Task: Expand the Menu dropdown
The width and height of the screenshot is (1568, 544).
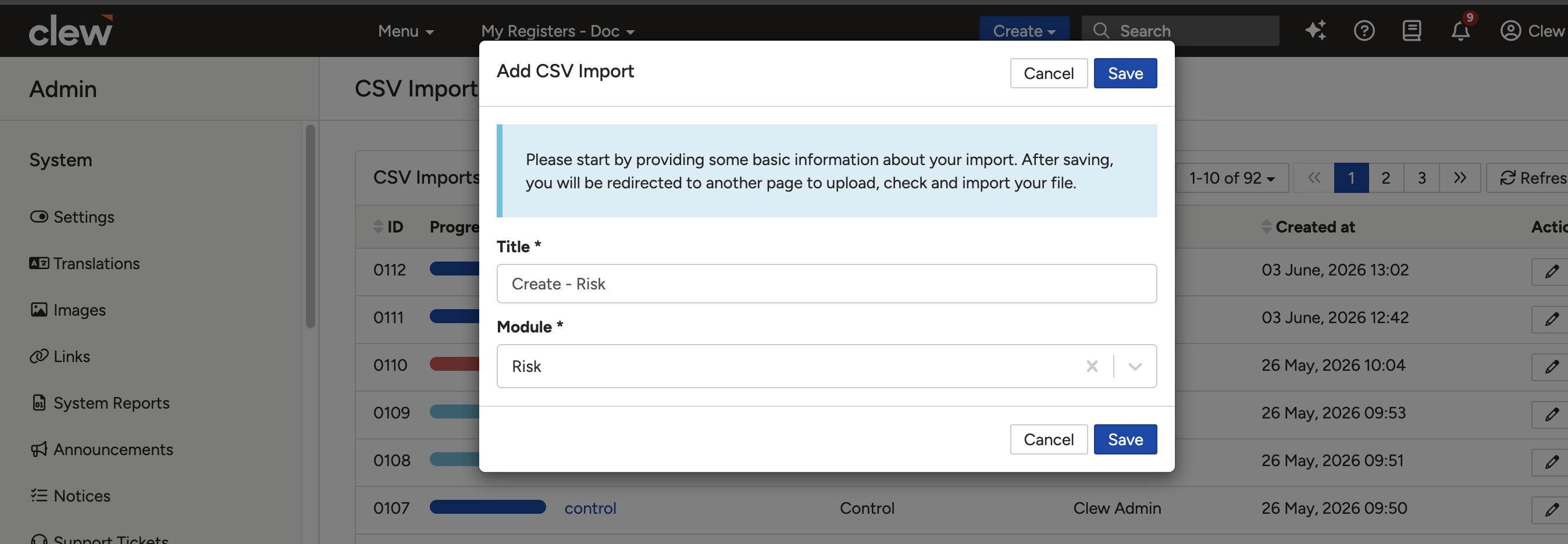Action: 405,31
